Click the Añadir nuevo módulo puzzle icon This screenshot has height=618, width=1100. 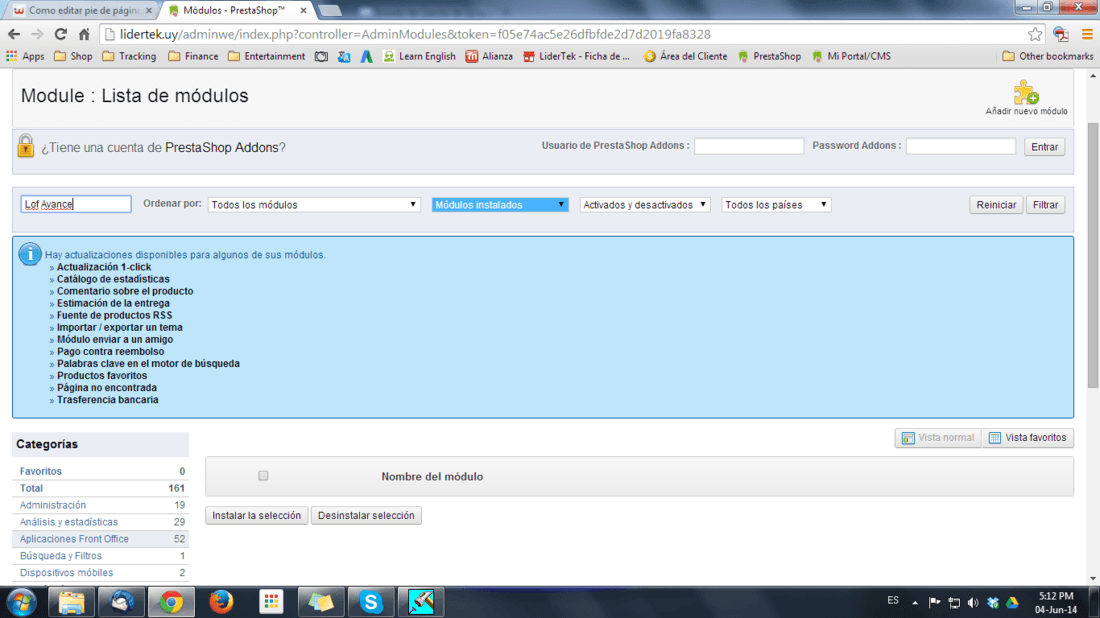(1026, 93)
